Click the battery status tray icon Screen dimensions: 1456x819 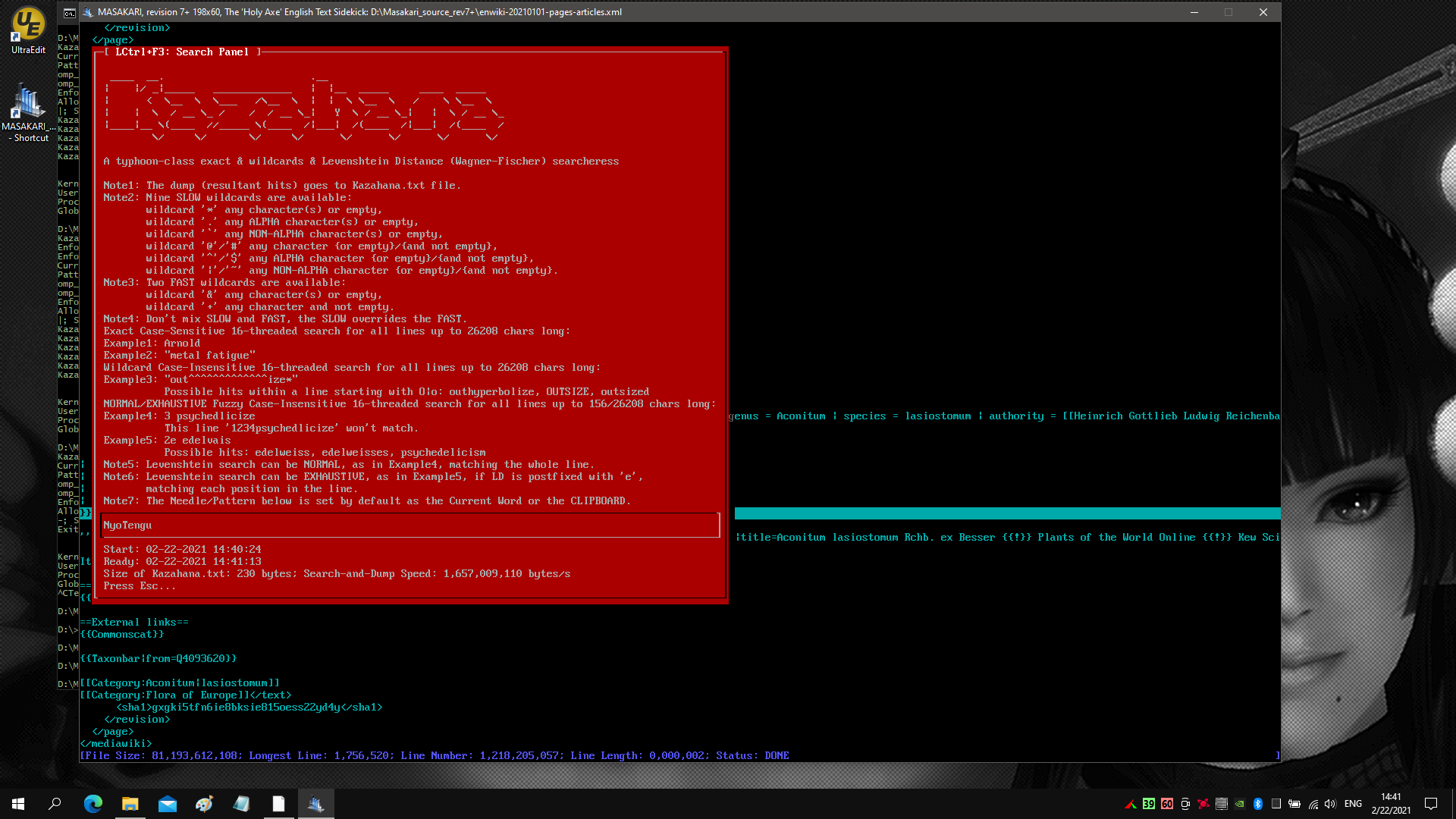tap(1294, 804)
